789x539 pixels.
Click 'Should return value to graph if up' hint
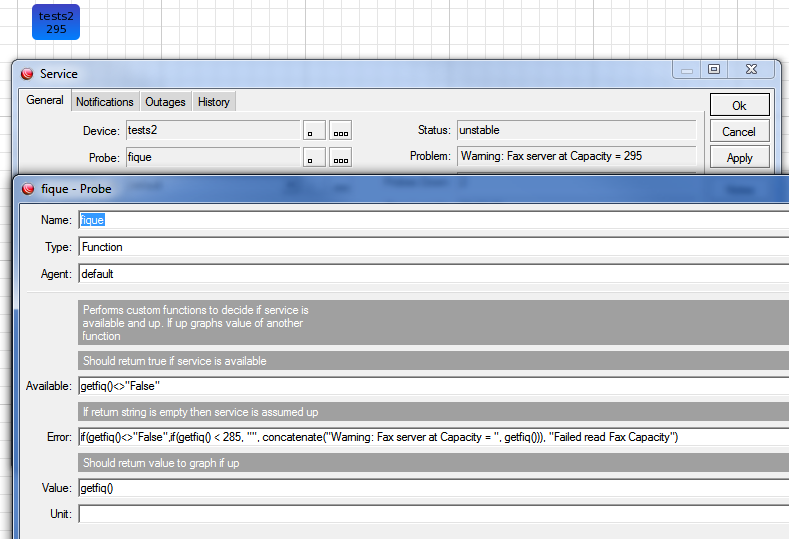coord(161,463)
